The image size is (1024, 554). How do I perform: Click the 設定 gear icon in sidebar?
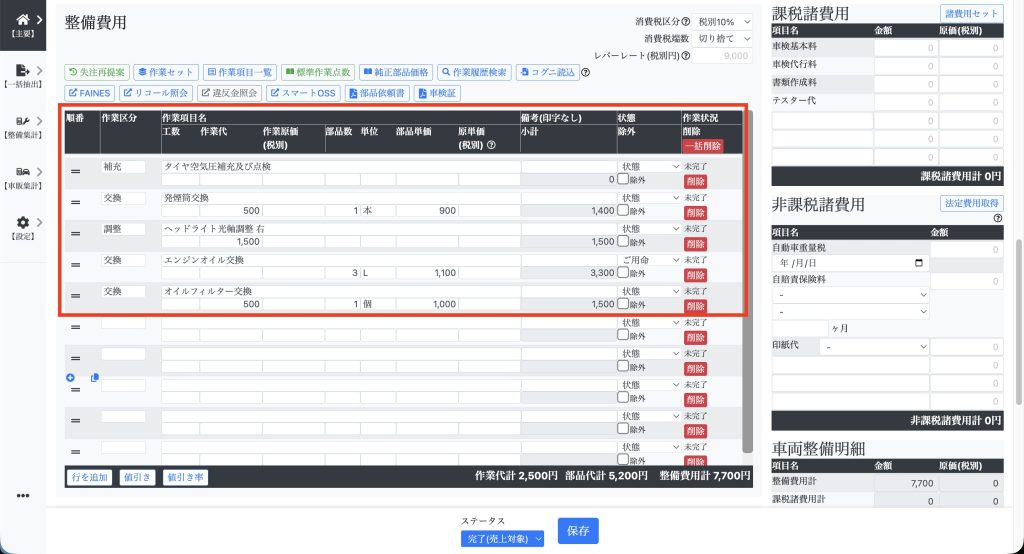(22, 222)
